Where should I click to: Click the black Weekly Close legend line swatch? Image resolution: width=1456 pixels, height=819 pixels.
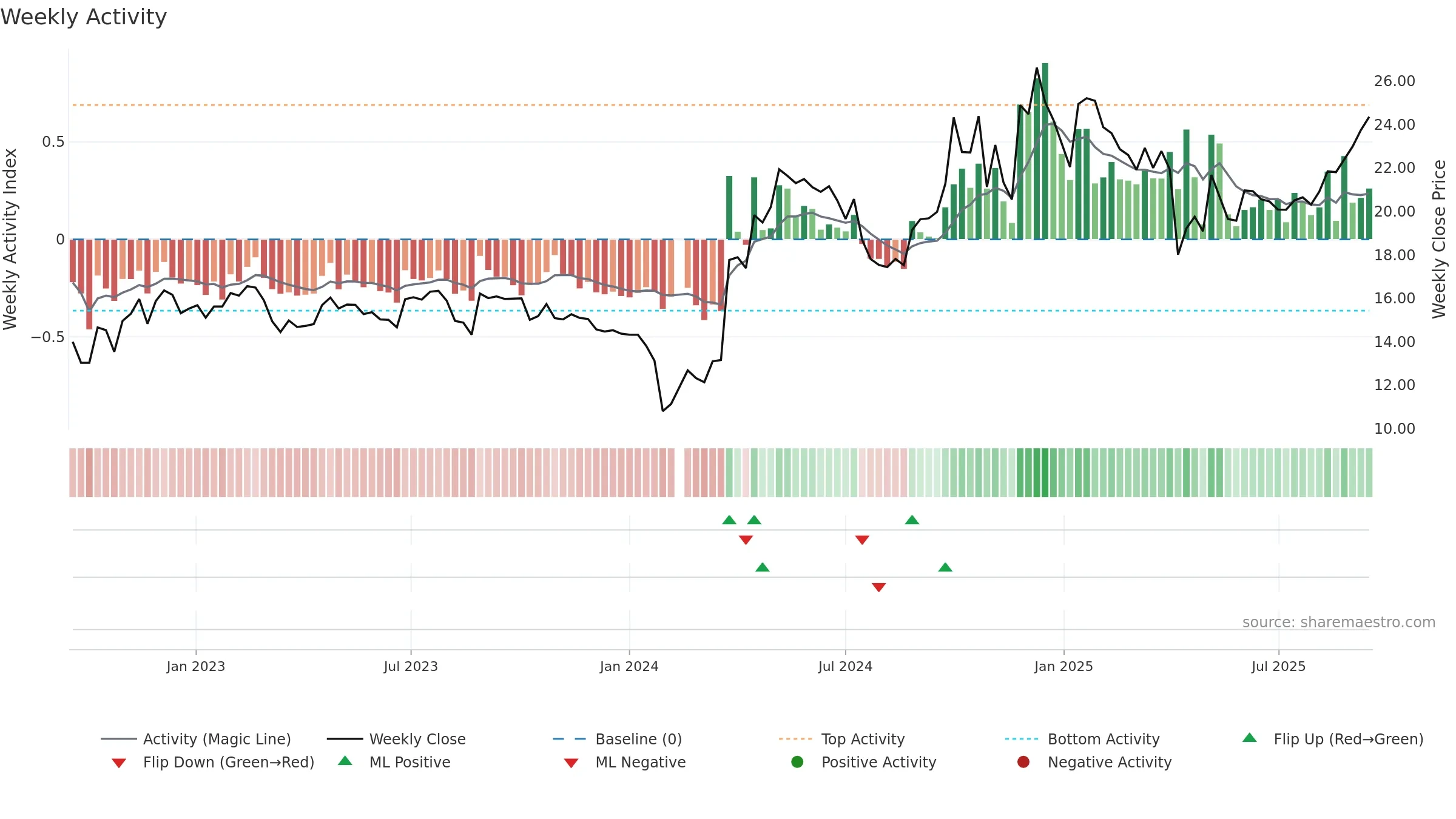tap(345, 739)
